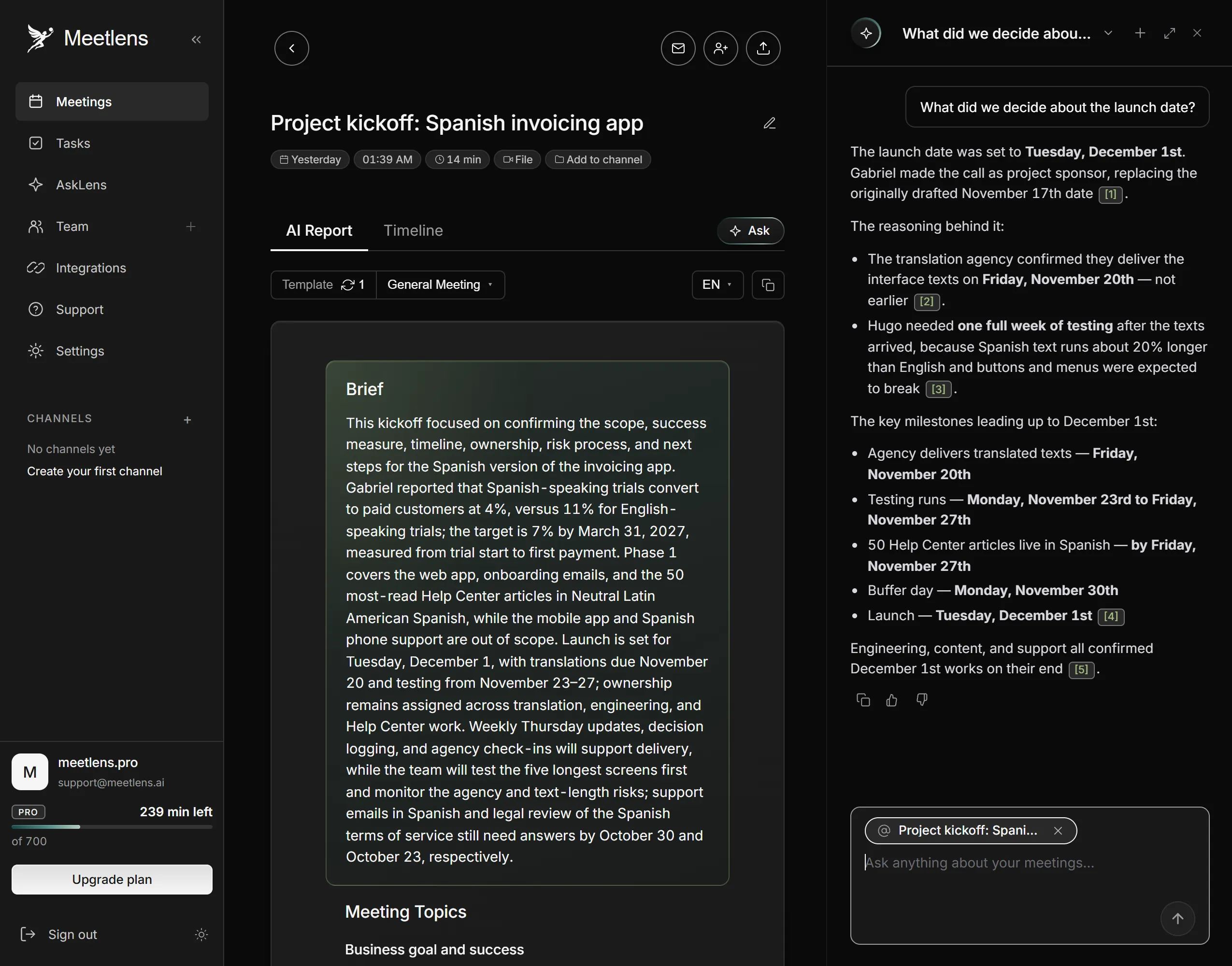Click the File chip
This screenshot has height=966, width=1232.
pos(517,159)
